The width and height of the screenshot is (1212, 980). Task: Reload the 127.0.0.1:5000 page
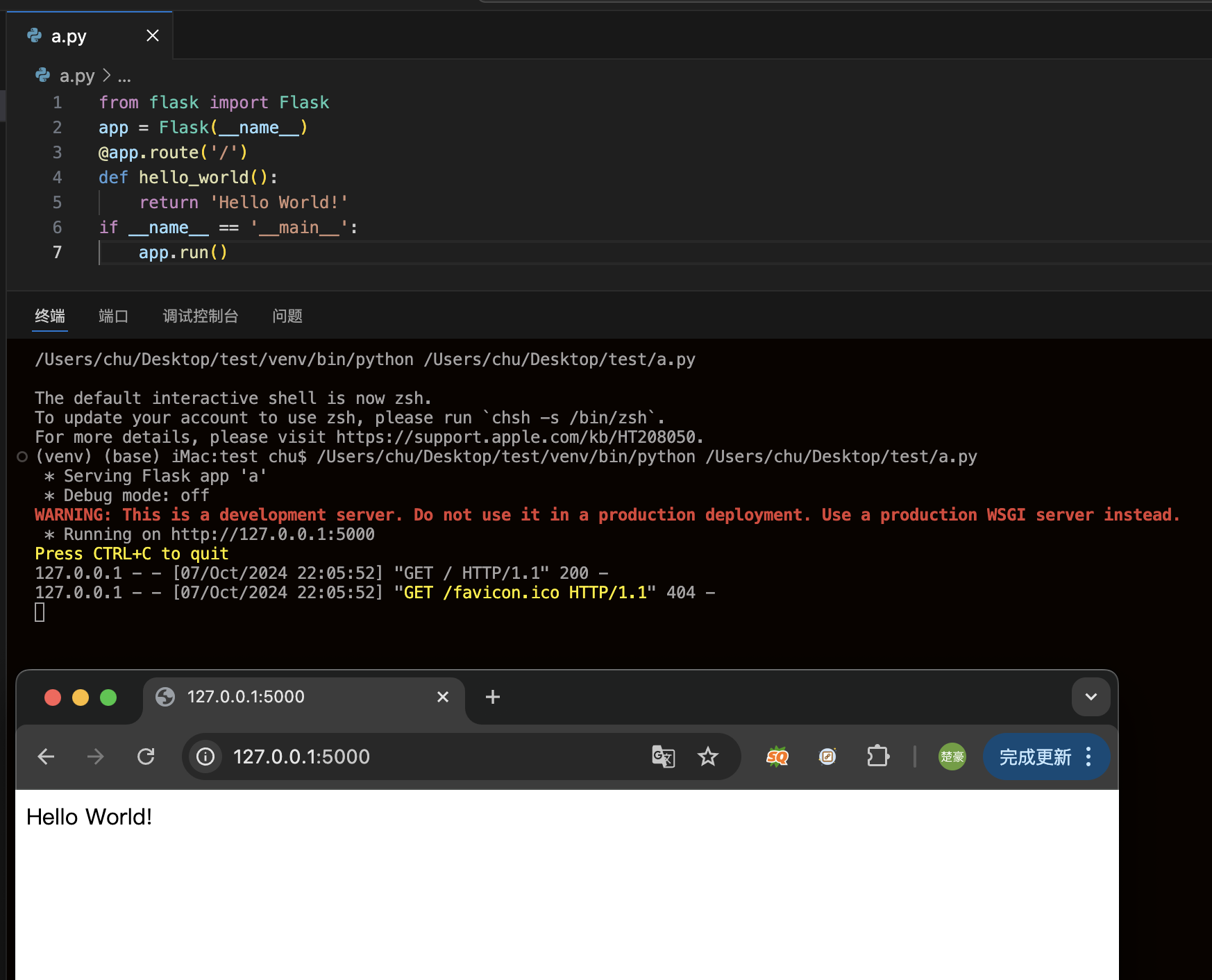coord(146,757)
